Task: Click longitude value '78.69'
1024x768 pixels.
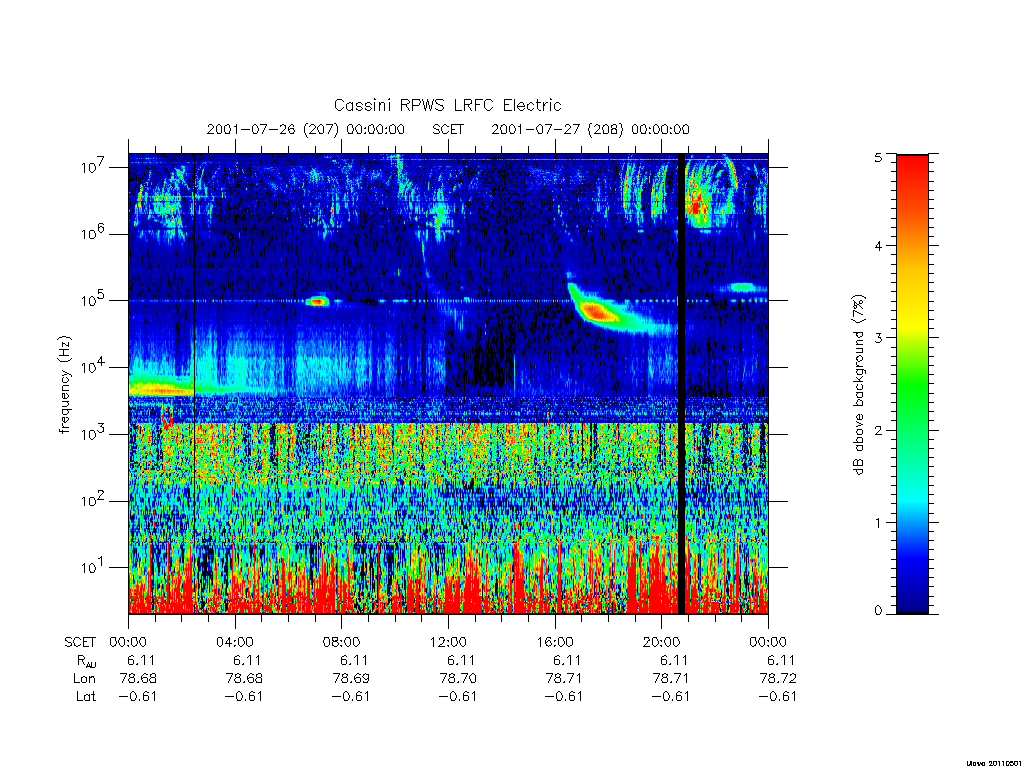Action: pyautogui.click(x=351, y=679)
